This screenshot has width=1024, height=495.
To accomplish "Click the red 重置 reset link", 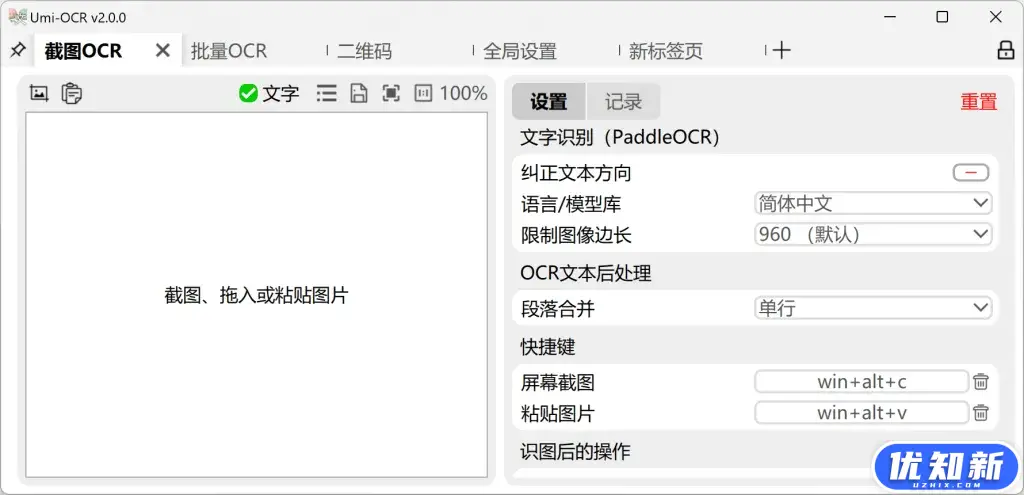I will tap(979, 102).
